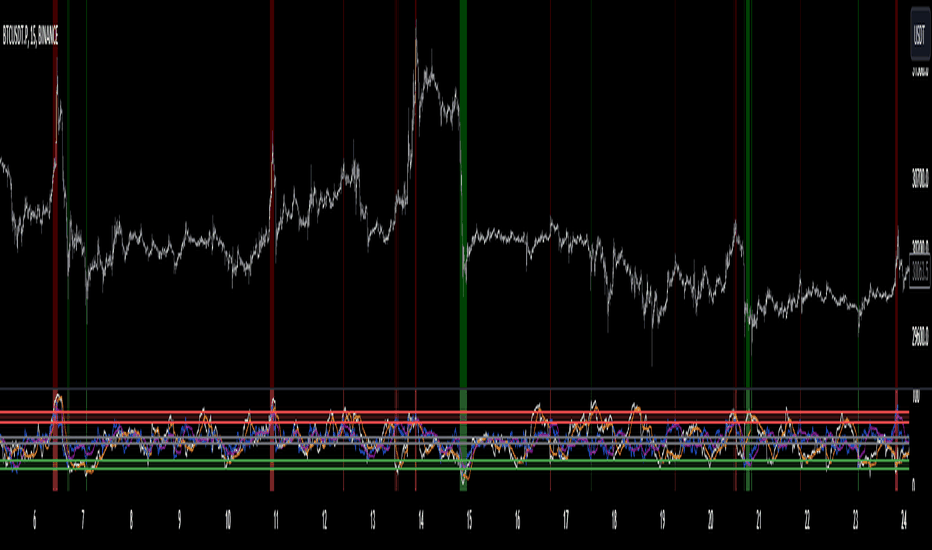Select date label 13 on time axis
This screenshot has height=550, width=932.
pos(373,520)
